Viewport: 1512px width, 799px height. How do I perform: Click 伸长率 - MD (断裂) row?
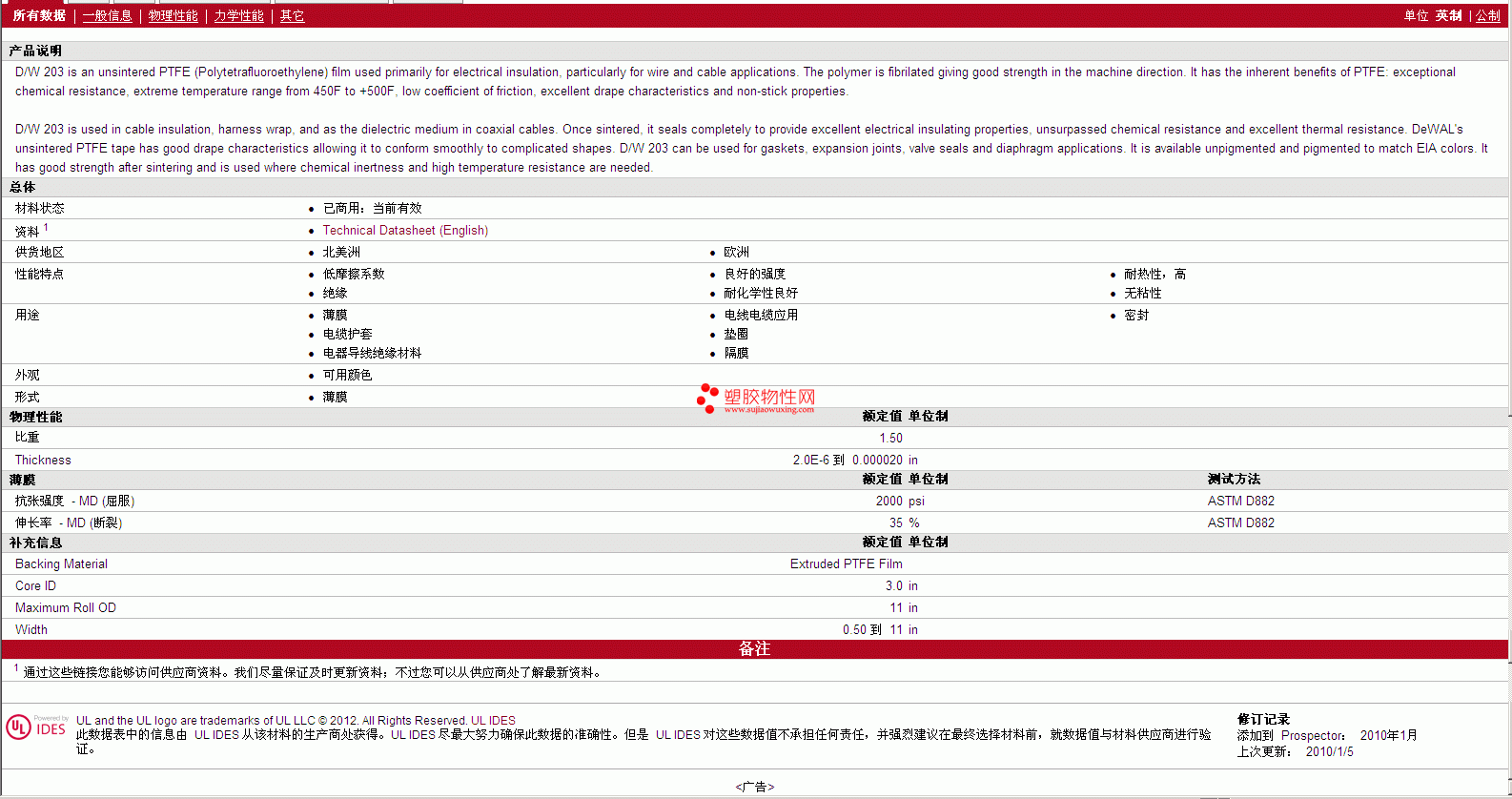click(x=755, y=523)
